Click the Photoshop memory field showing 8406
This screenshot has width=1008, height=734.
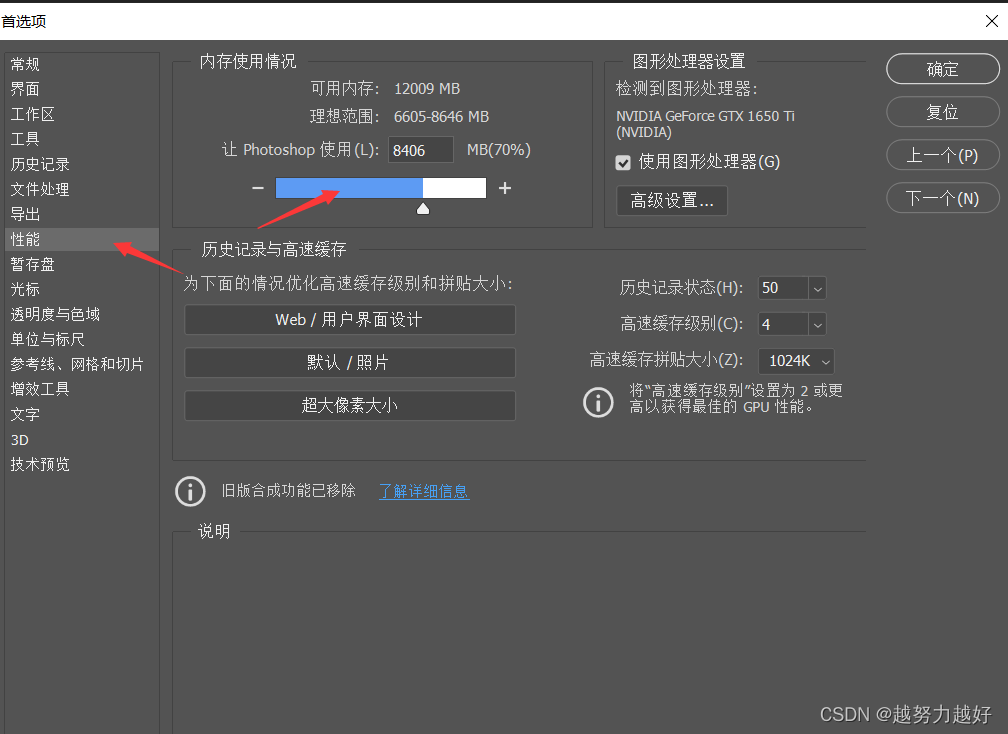(420, 150)
